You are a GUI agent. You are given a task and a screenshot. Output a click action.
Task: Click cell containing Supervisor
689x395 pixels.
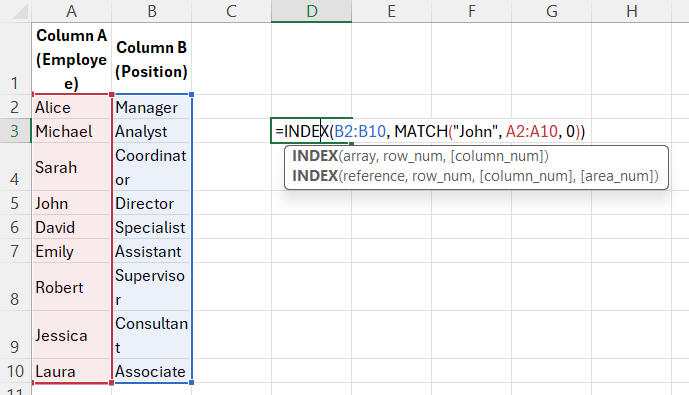coord(152,287)
